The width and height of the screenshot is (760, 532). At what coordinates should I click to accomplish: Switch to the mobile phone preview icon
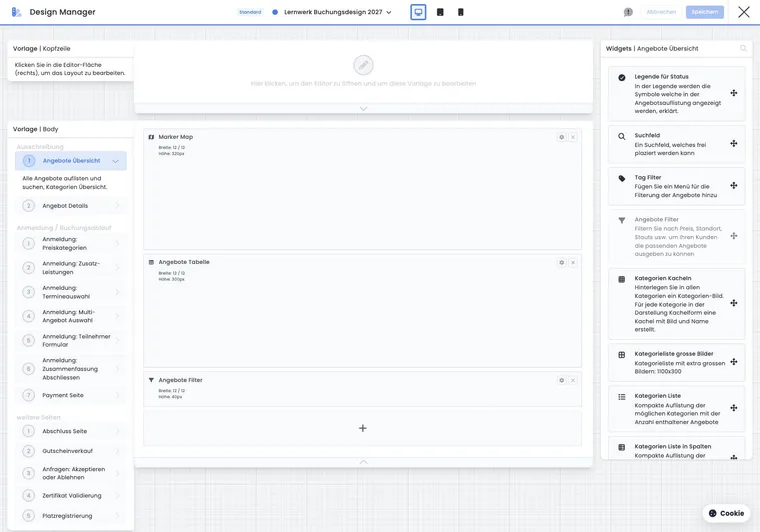(x=460, y=12)
